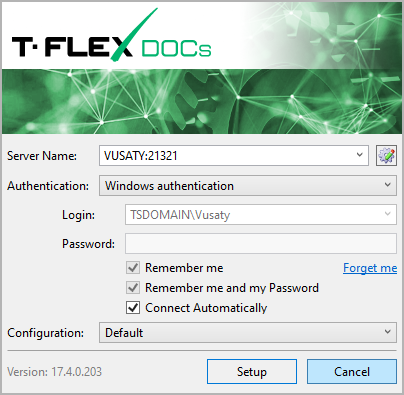Click the Forget me link
The width and height of the screenshot is (404, 395).
(370, 268)
